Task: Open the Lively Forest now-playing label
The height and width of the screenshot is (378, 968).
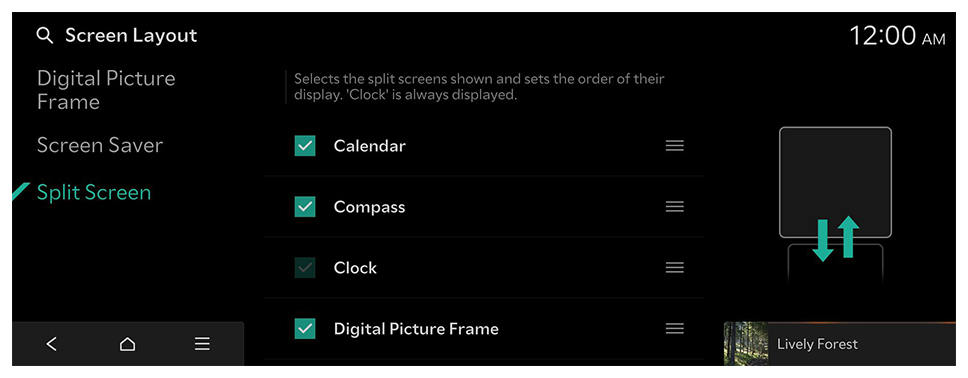Action: click(817, 344)
